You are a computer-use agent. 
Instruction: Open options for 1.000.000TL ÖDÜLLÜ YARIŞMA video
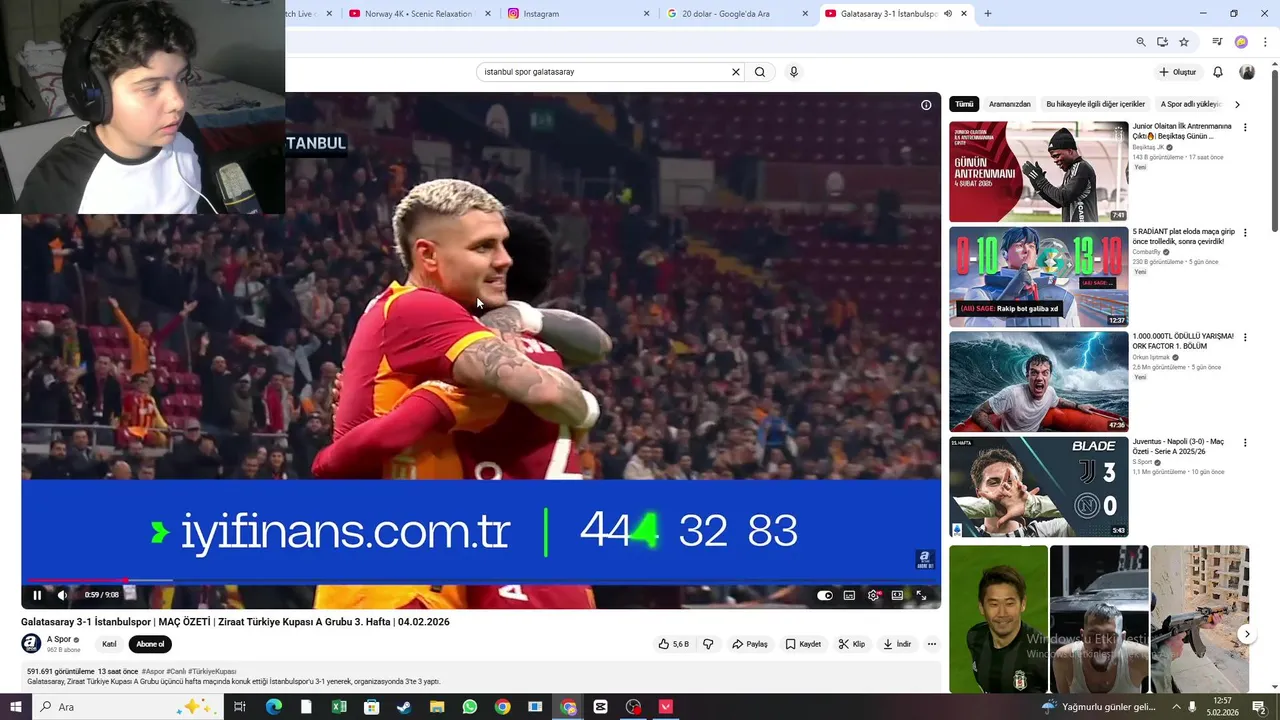coord(1245,337)
